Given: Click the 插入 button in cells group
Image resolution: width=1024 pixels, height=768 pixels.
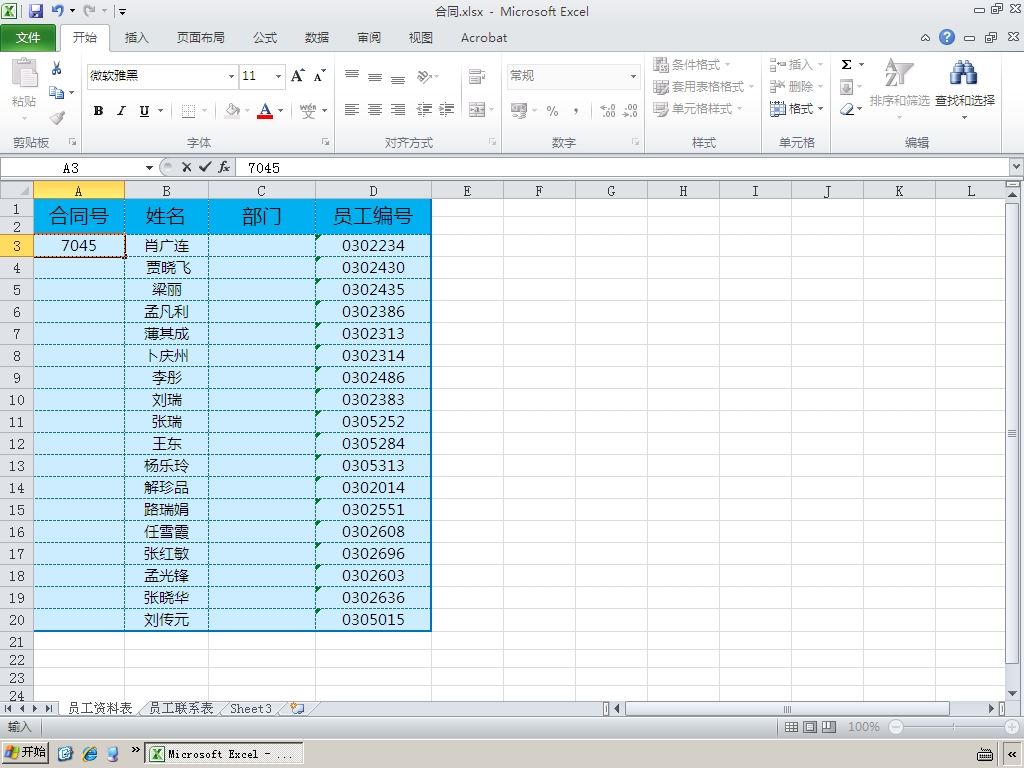Looking at the screenshot, I should click(x=797, y=64).
